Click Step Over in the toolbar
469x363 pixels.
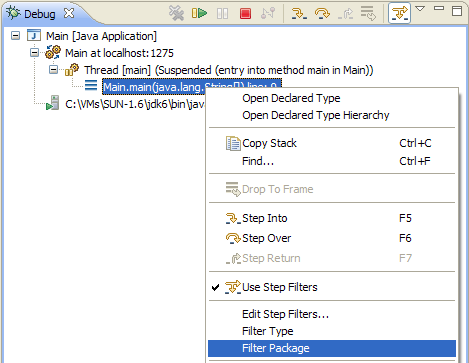[322, 13]
